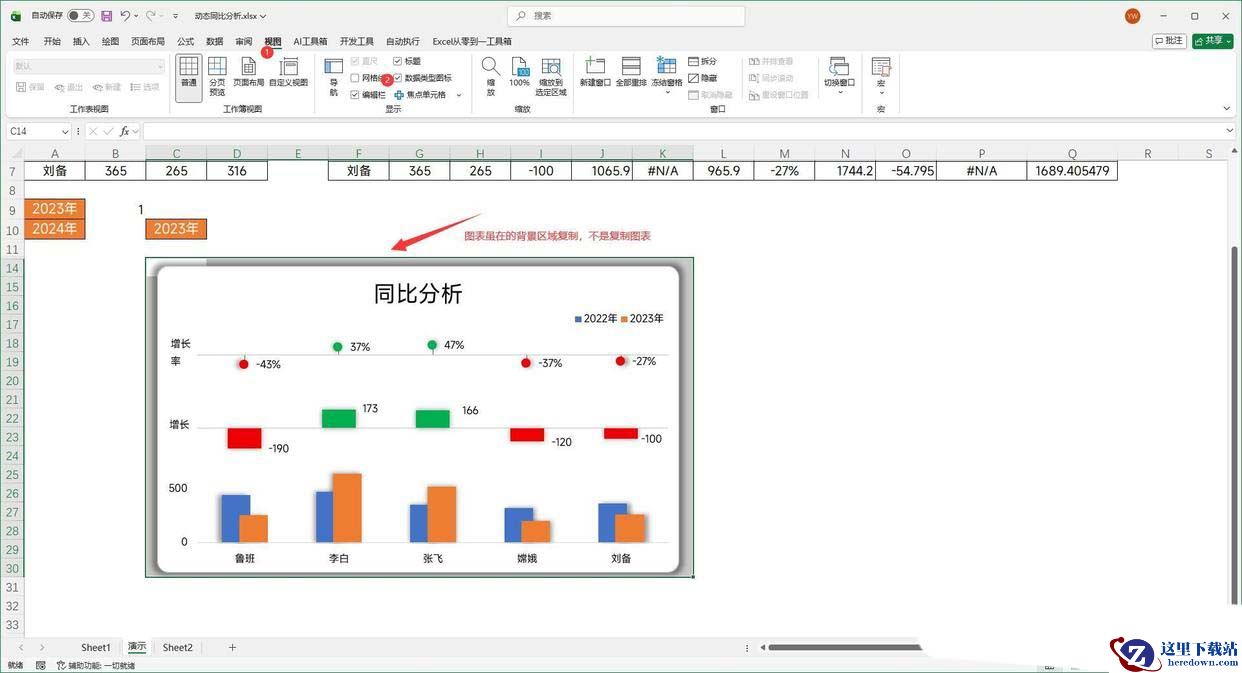Click the search (搜索) box in title bar
1242x673 pixels.
(x=626, y=16)
